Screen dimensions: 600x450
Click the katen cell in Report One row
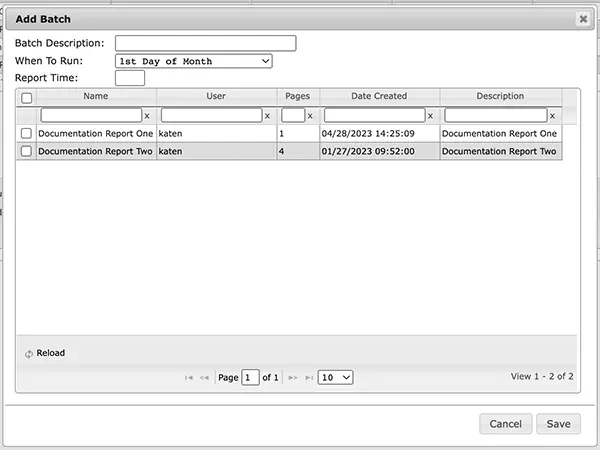pyautogui.click(x=217, y=134)
